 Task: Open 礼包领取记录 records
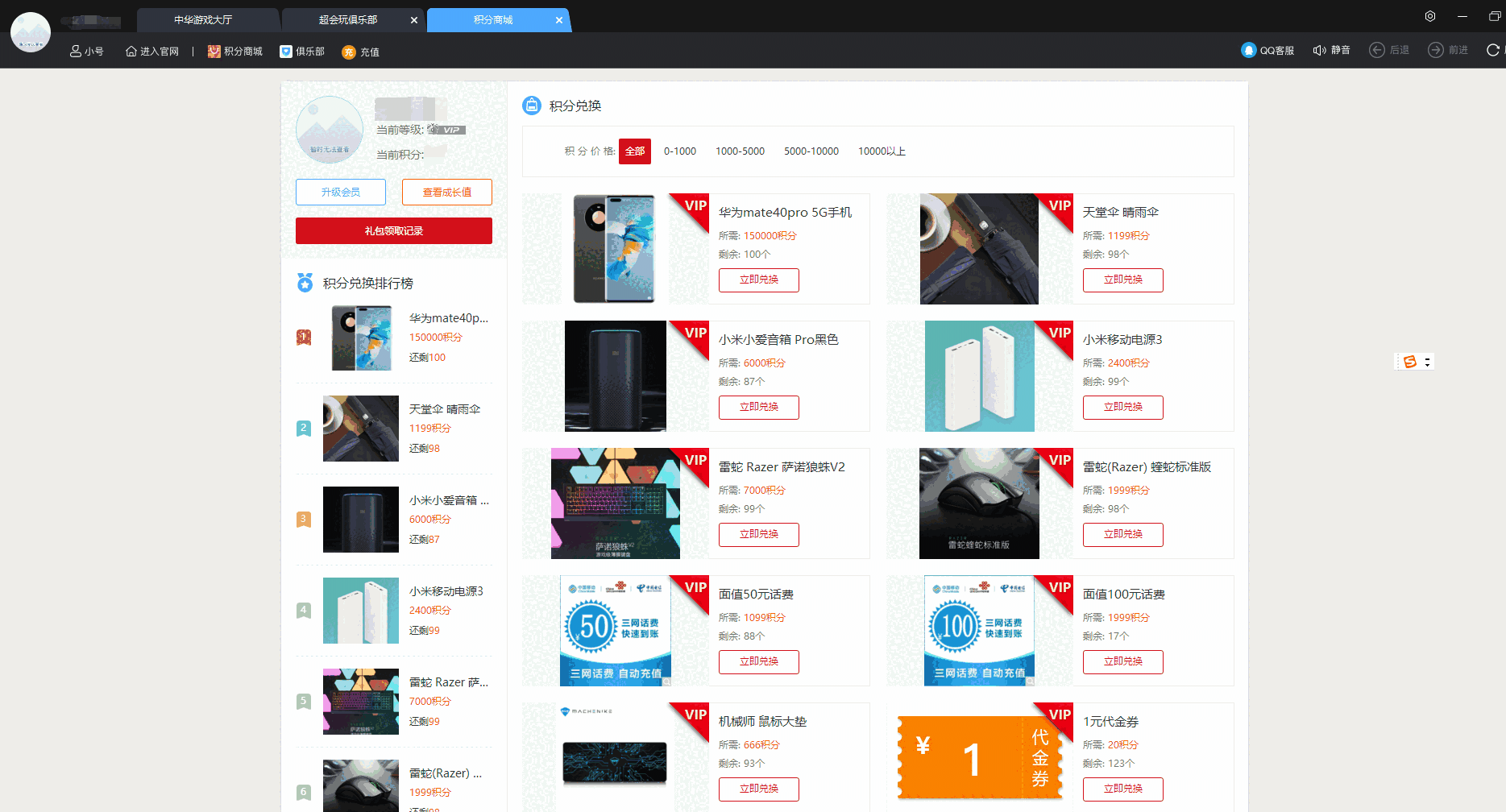click(394, 231)
